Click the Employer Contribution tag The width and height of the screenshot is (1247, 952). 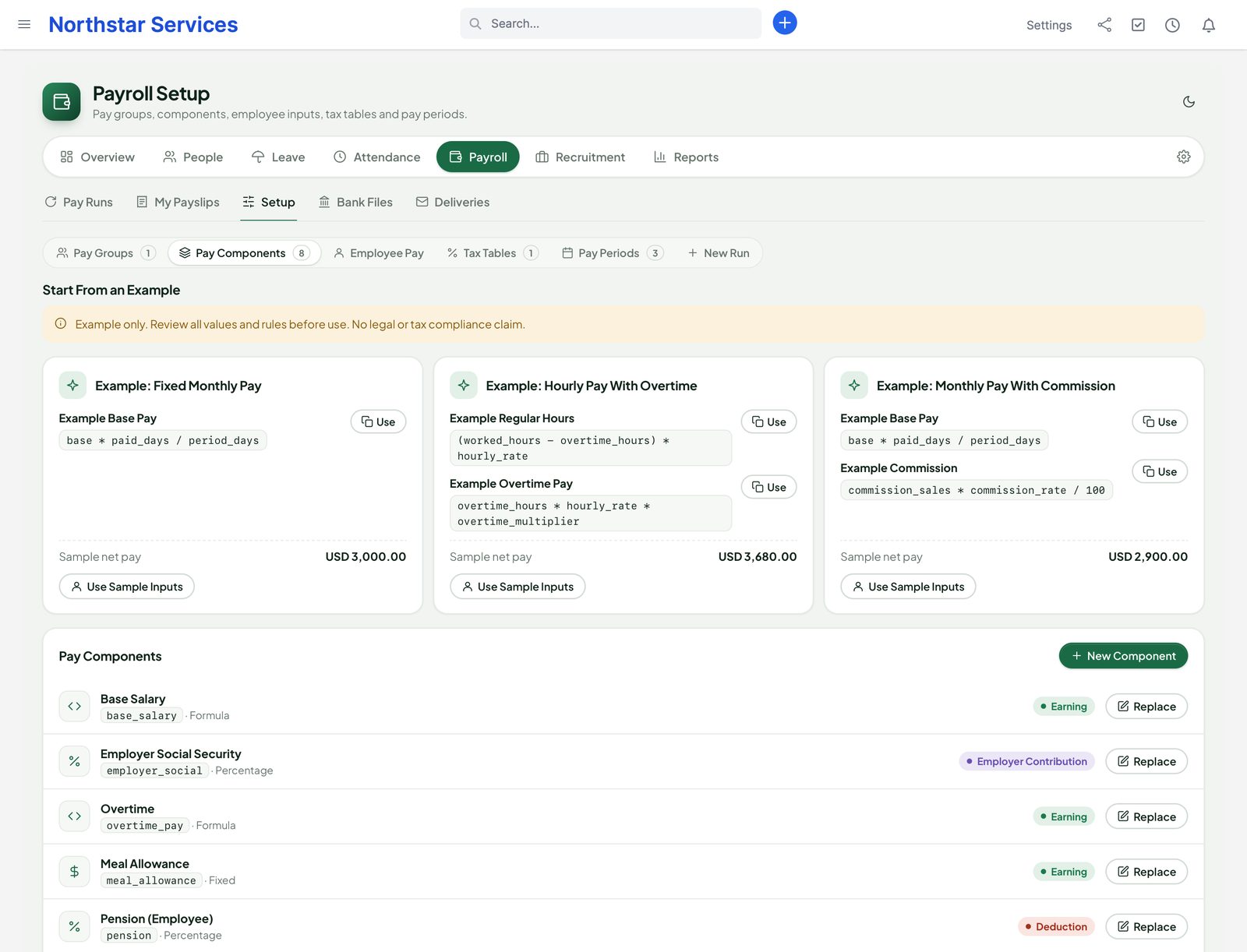[1026, 761]
